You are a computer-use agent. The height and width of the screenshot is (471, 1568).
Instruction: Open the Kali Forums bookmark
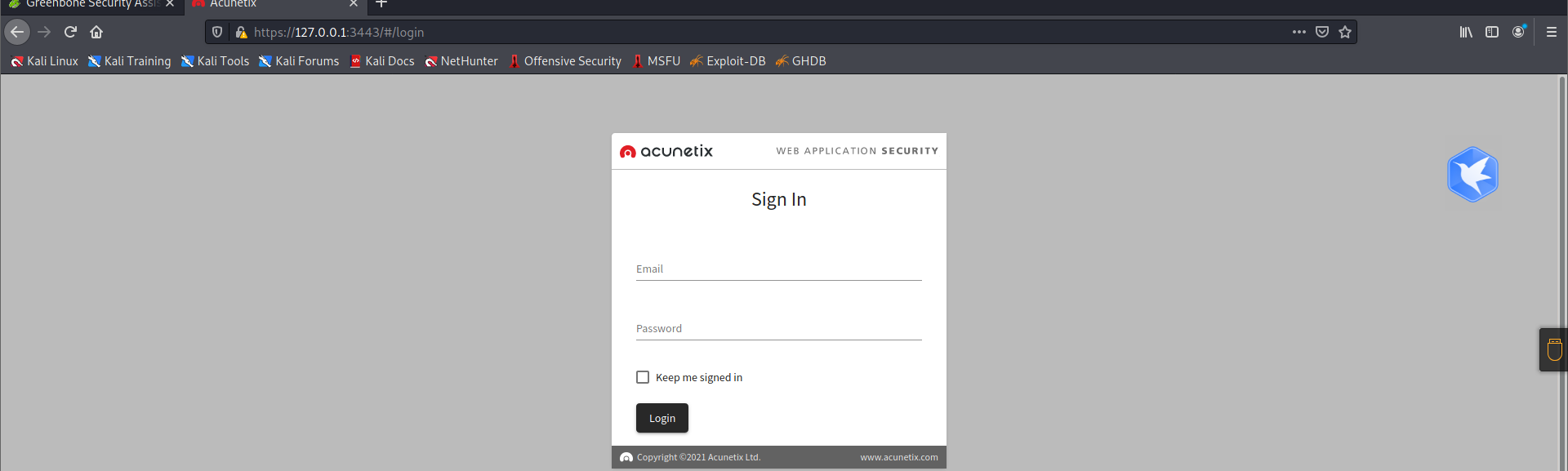[298, 61]
